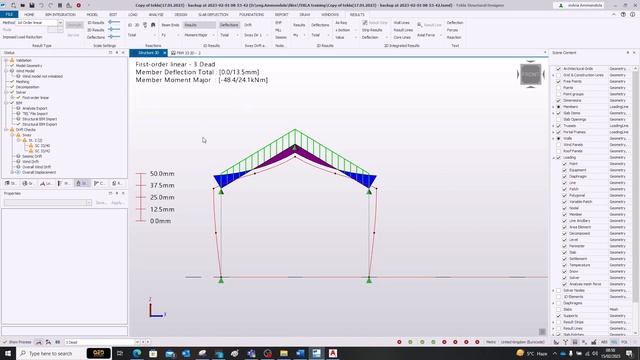640x360 pixels.
Task: Click the first red status indicator in status bar
Action: tap(399, 342)
